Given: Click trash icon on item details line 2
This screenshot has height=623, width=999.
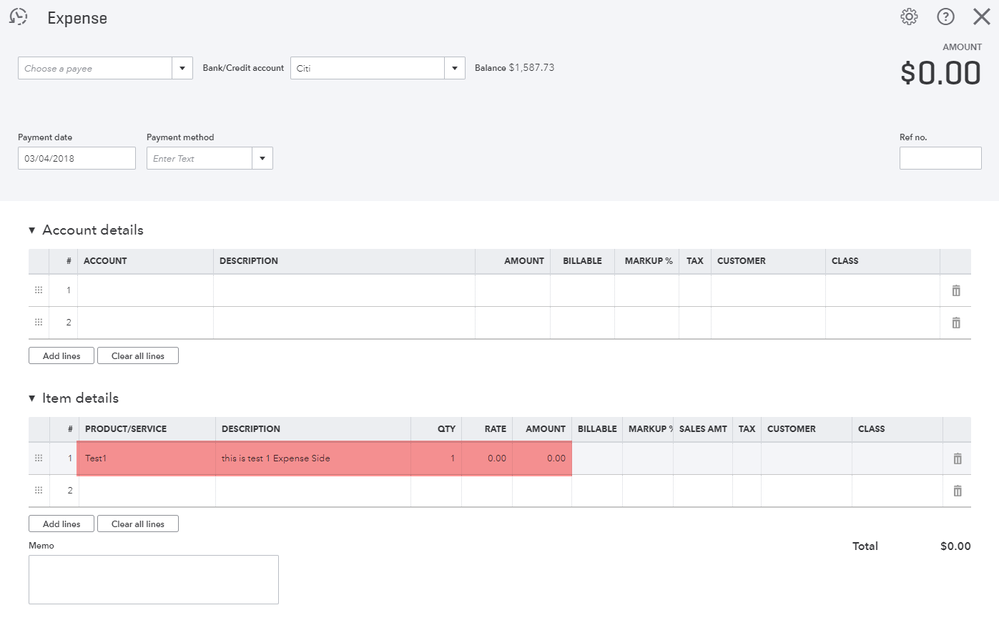Looking at the screenshot, I should pos(957,491).
